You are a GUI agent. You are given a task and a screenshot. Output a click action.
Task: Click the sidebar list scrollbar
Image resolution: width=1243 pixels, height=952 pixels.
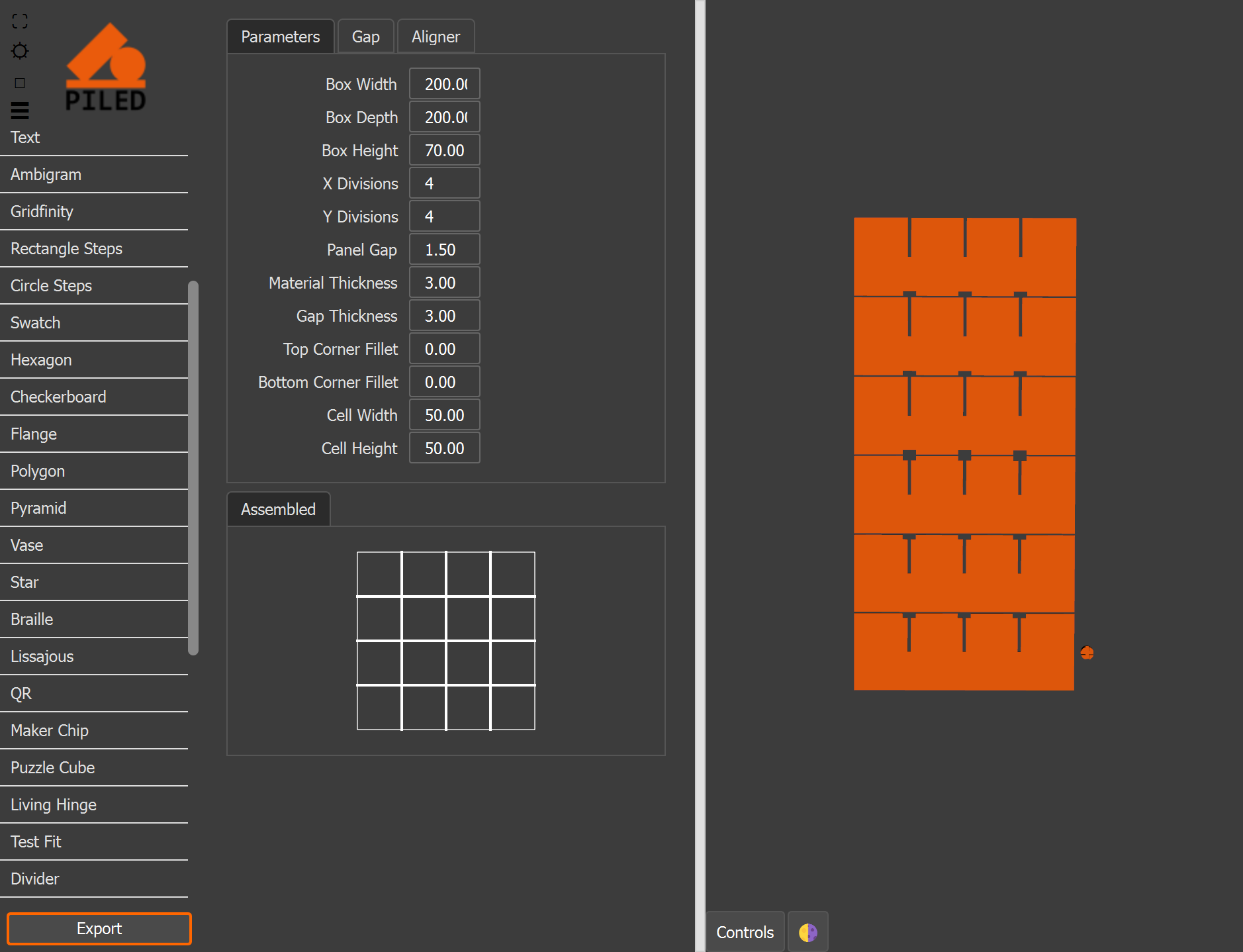(193, 467)
